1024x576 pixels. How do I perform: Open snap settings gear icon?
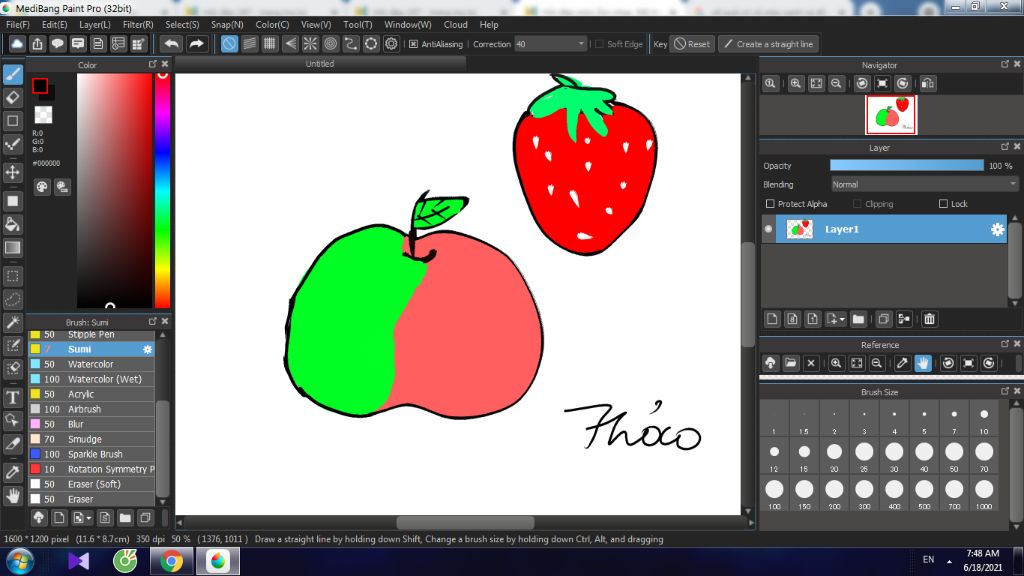(x=391, y=44)
